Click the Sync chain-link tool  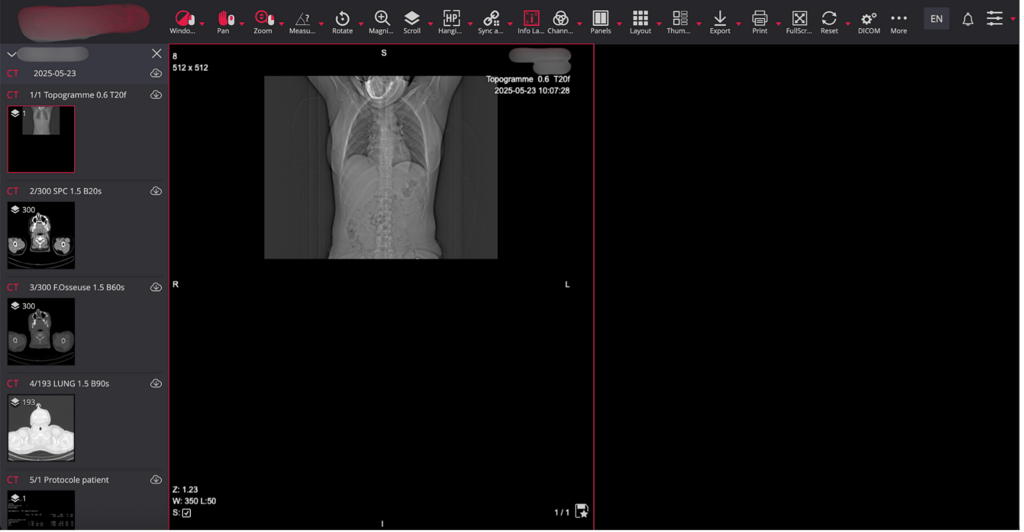click(491, 18)
